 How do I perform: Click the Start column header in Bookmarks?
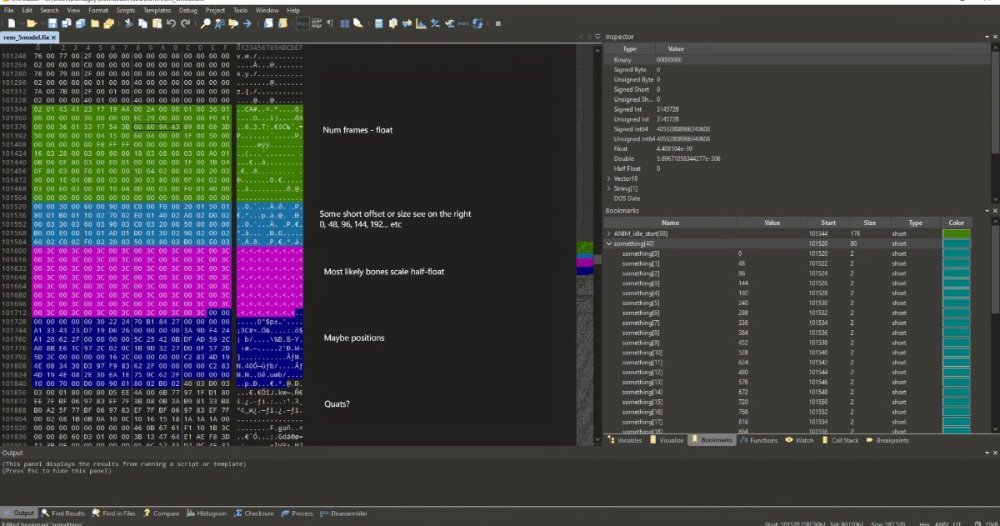coord(829,223)
